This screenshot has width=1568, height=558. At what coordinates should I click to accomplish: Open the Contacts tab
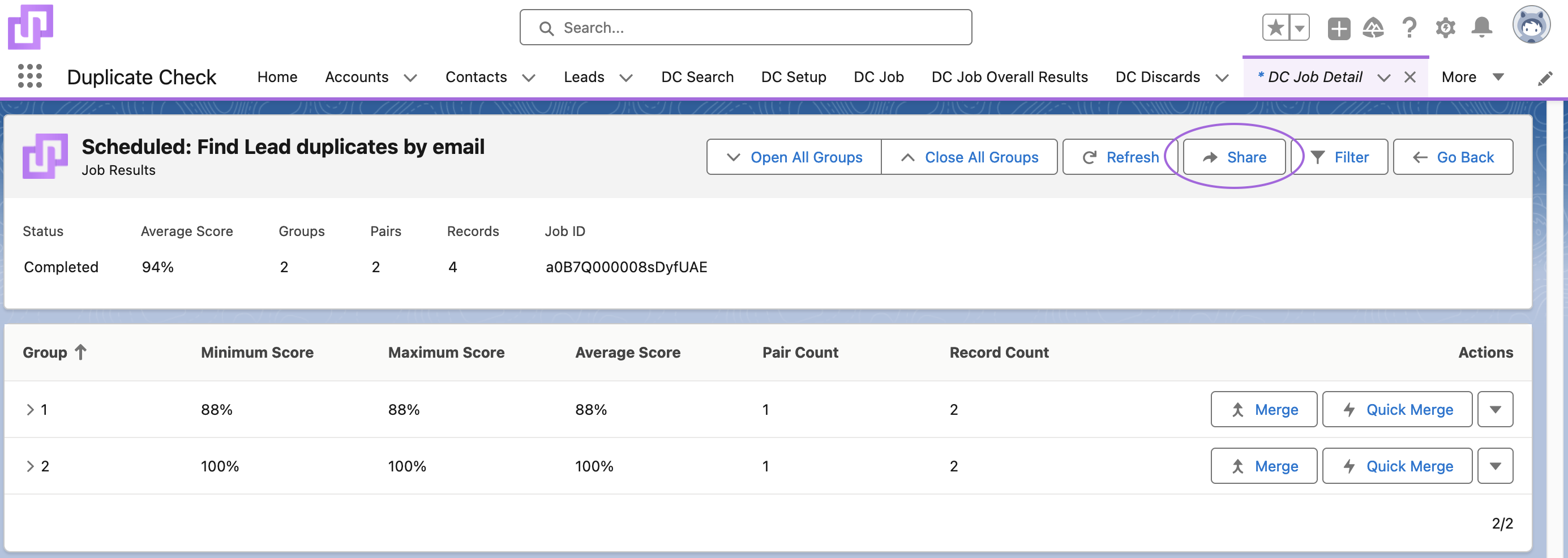click(476, 78)
